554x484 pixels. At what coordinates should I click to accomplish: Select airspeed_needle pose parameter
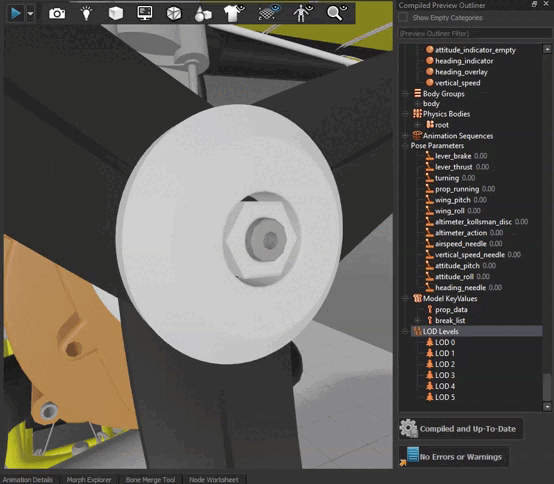click(469, 244)
